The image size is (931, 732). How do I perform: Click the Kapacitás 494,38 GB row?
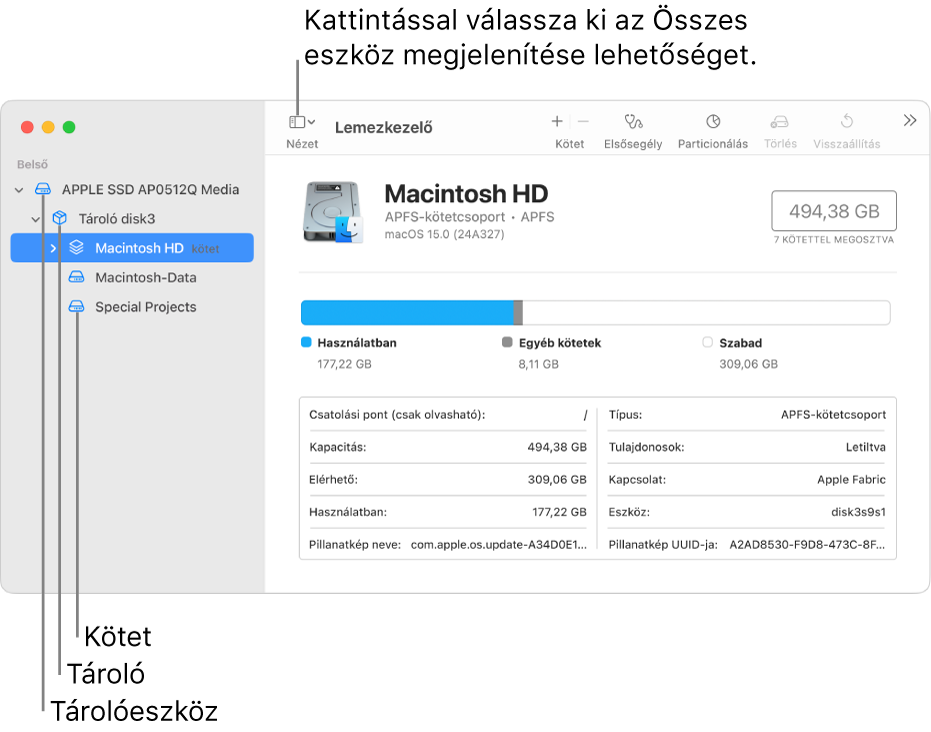coord(448,447)
